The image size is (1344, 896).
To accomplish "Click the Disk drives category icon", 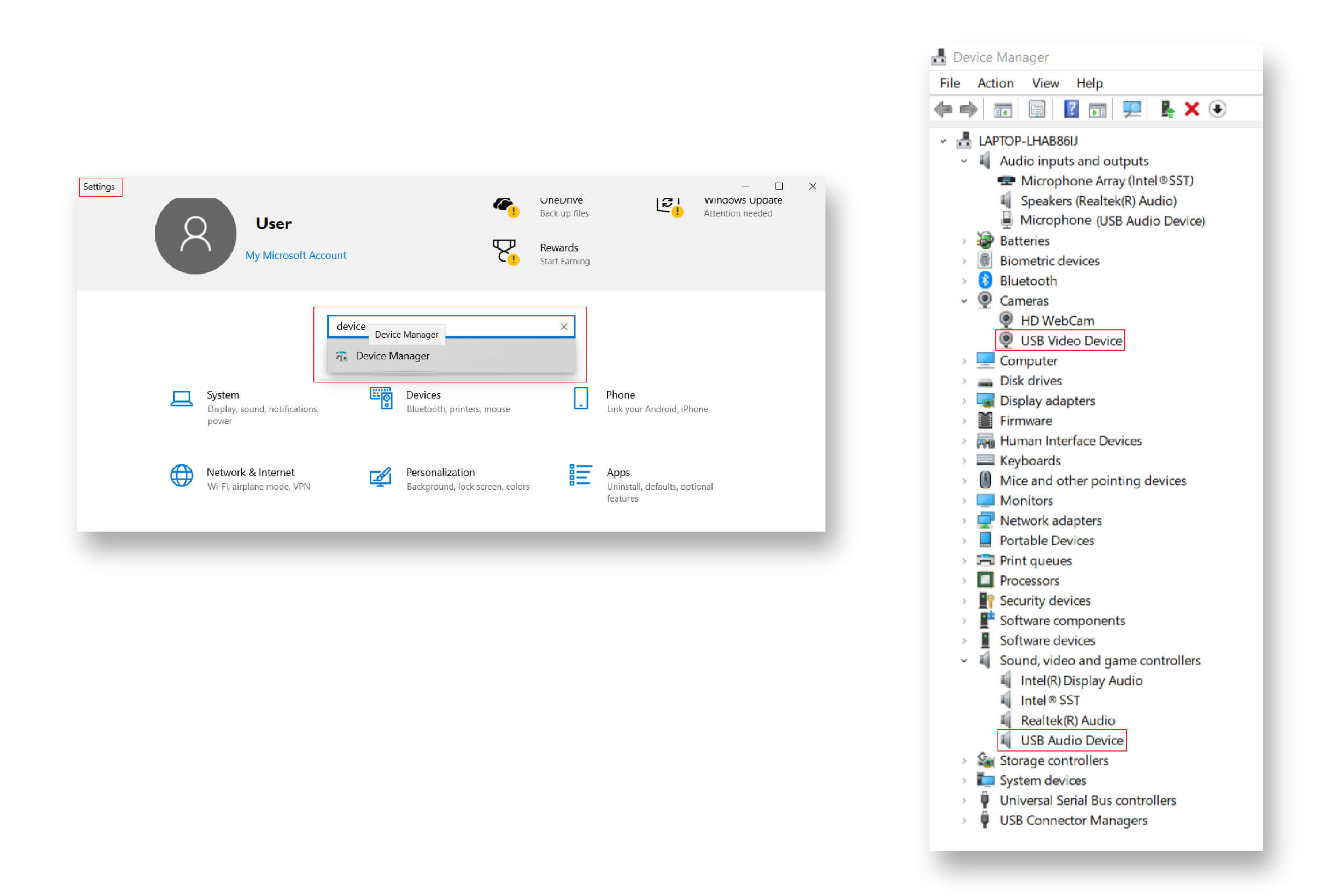I will click(x=985, y=381).
